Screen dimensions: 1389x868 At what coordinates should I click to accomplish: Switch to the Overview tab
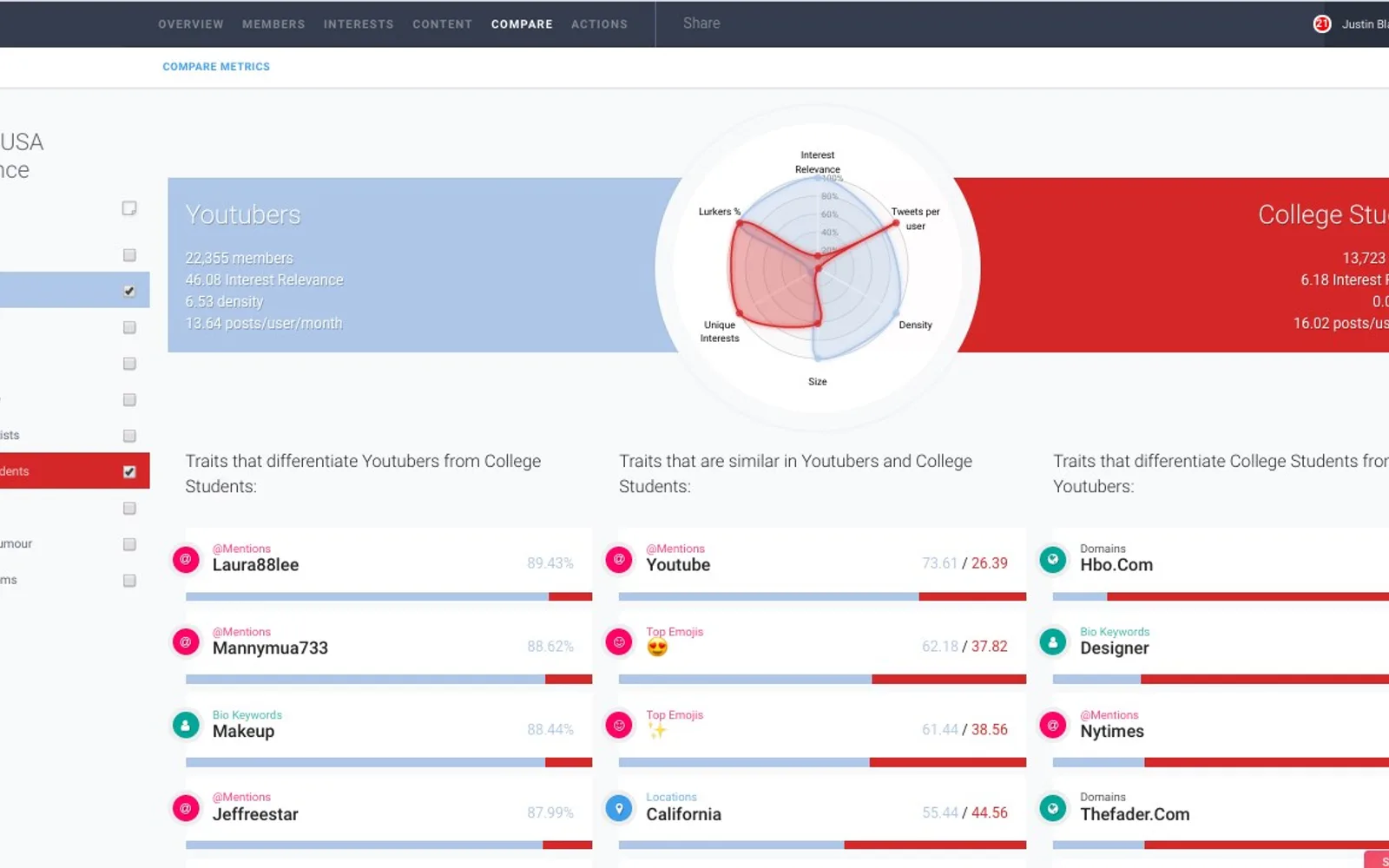pos(191,24)
